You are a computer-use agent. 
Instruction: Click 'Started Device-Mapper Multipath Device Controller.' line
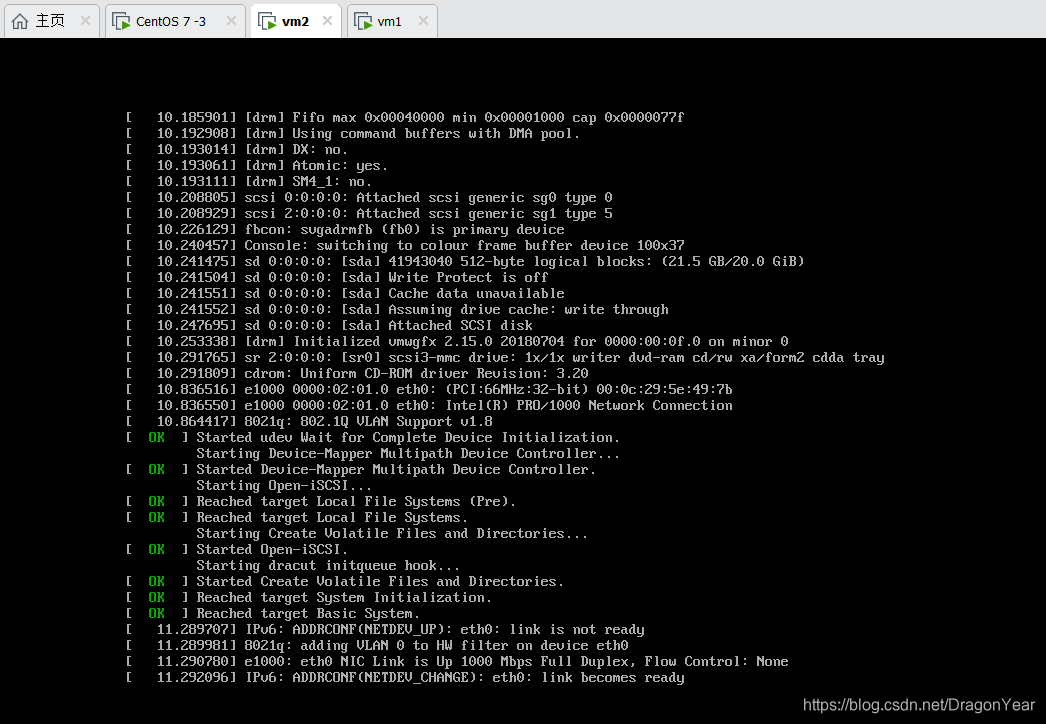362,470
